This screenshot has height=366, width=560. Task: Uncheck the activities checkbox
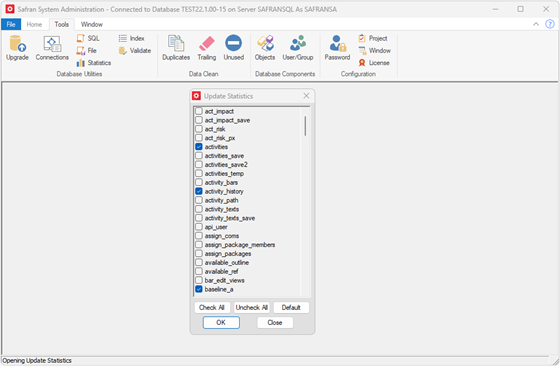pyautogui.click(x=199, y=147)
